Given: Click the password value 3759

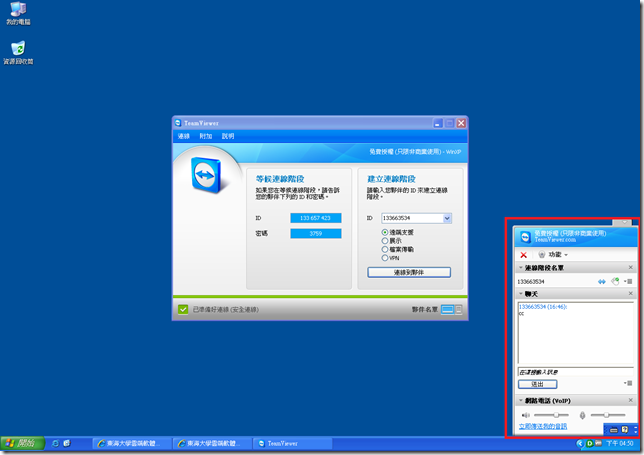Looking at the screenshot, I should click(x=315, y=234).
